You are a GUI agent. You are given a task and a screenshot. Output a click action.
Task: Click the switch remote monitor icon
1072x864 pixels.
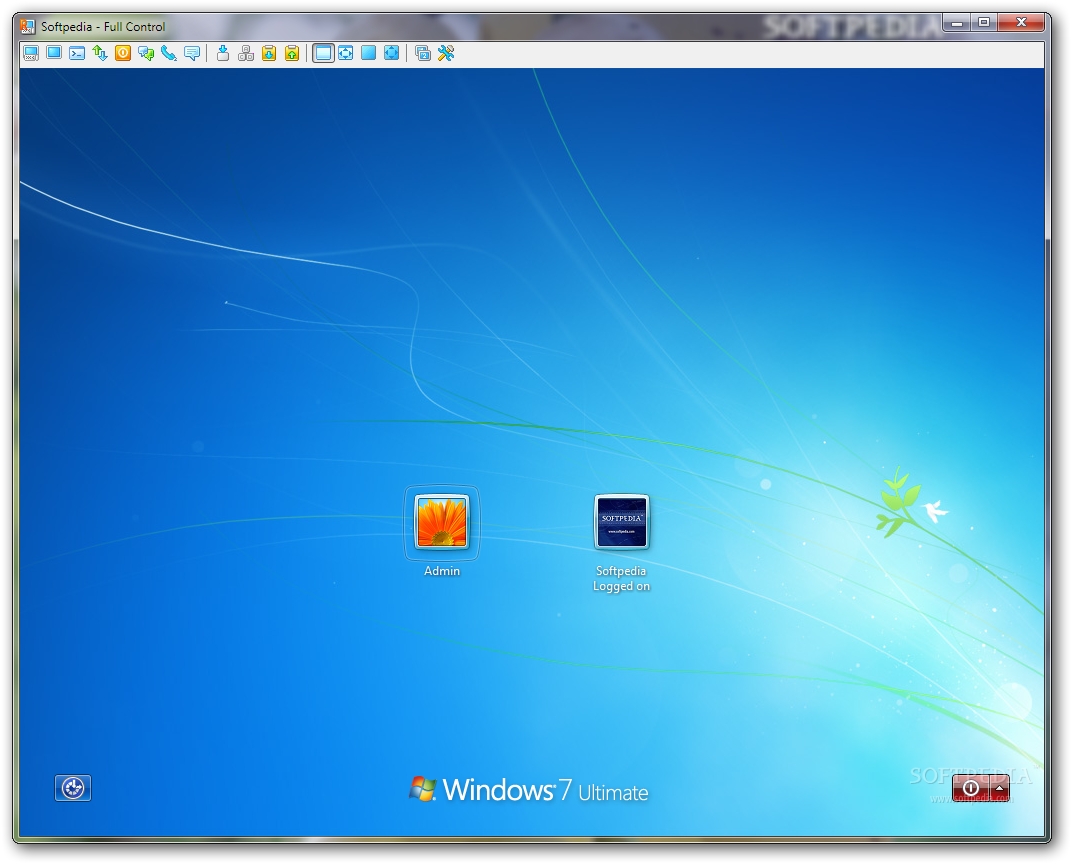423,53
